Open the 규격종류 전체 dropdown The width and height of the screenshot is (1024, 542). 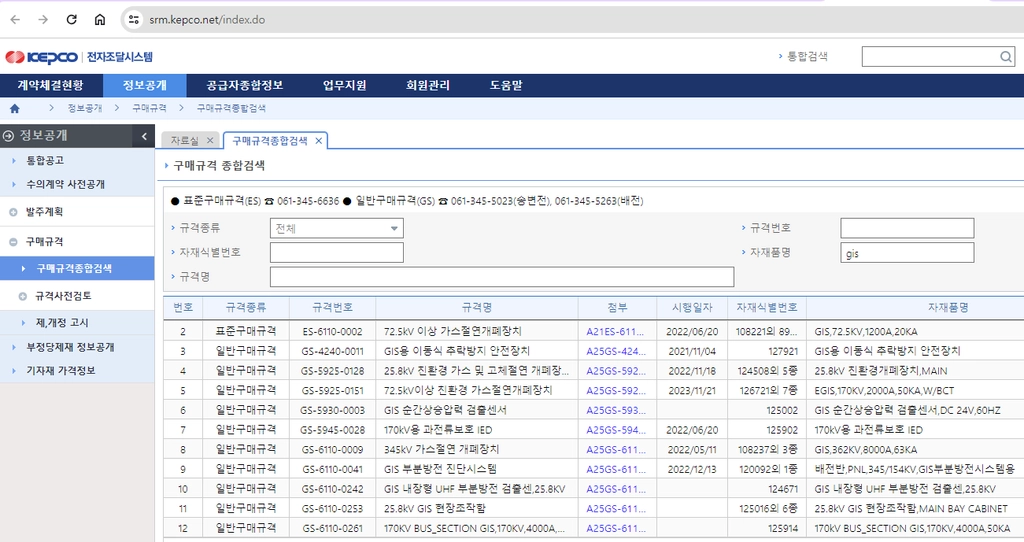[337, 229]
